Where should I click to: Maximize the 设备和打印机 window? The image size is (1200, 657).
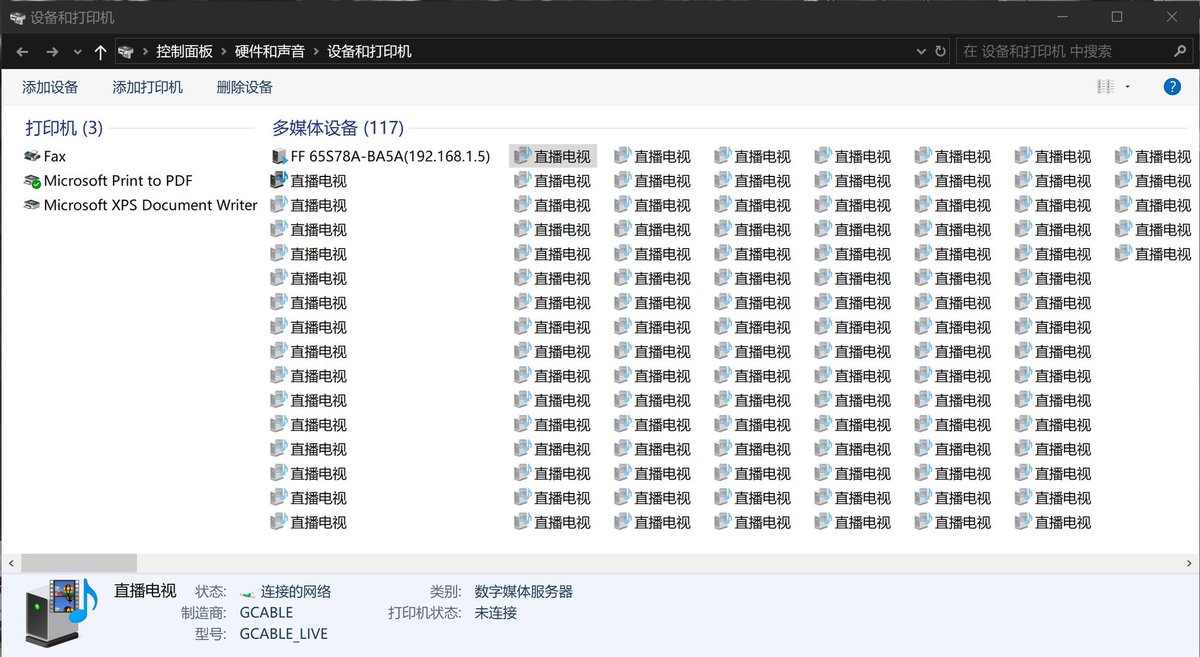(x=1117, y=17)
